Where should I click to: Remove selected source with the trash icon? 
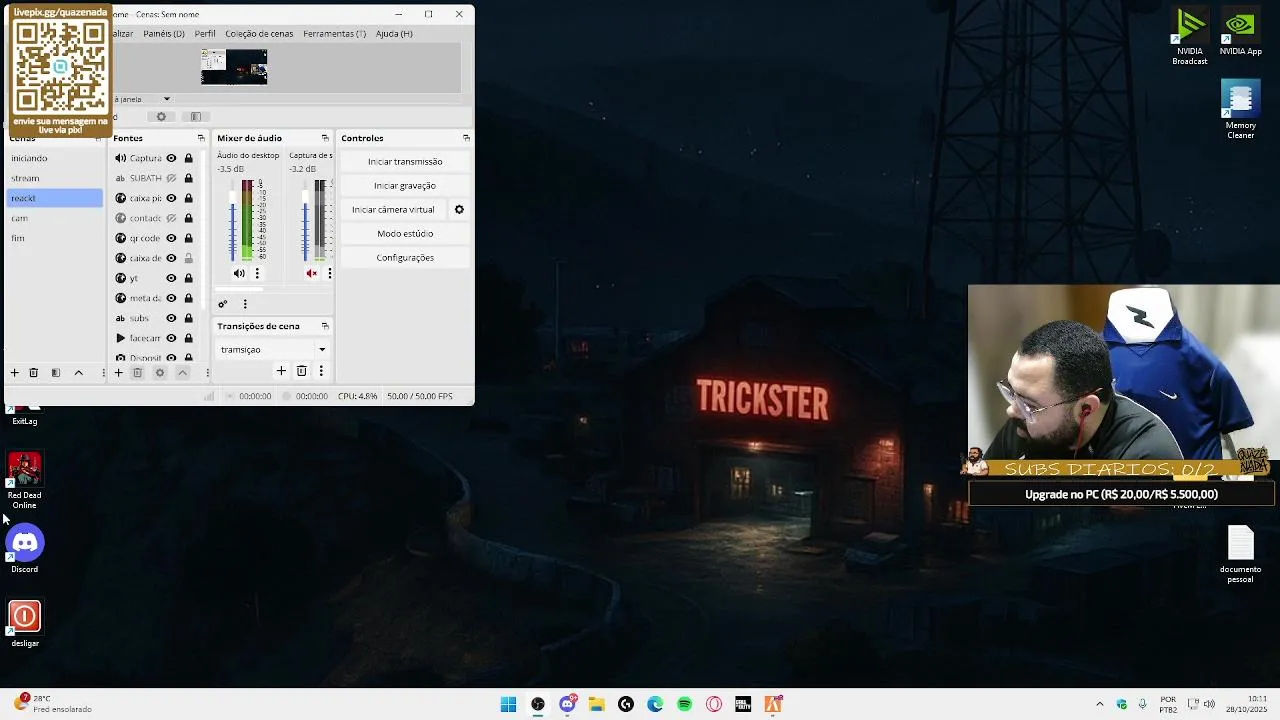click(x=138, y=372)
